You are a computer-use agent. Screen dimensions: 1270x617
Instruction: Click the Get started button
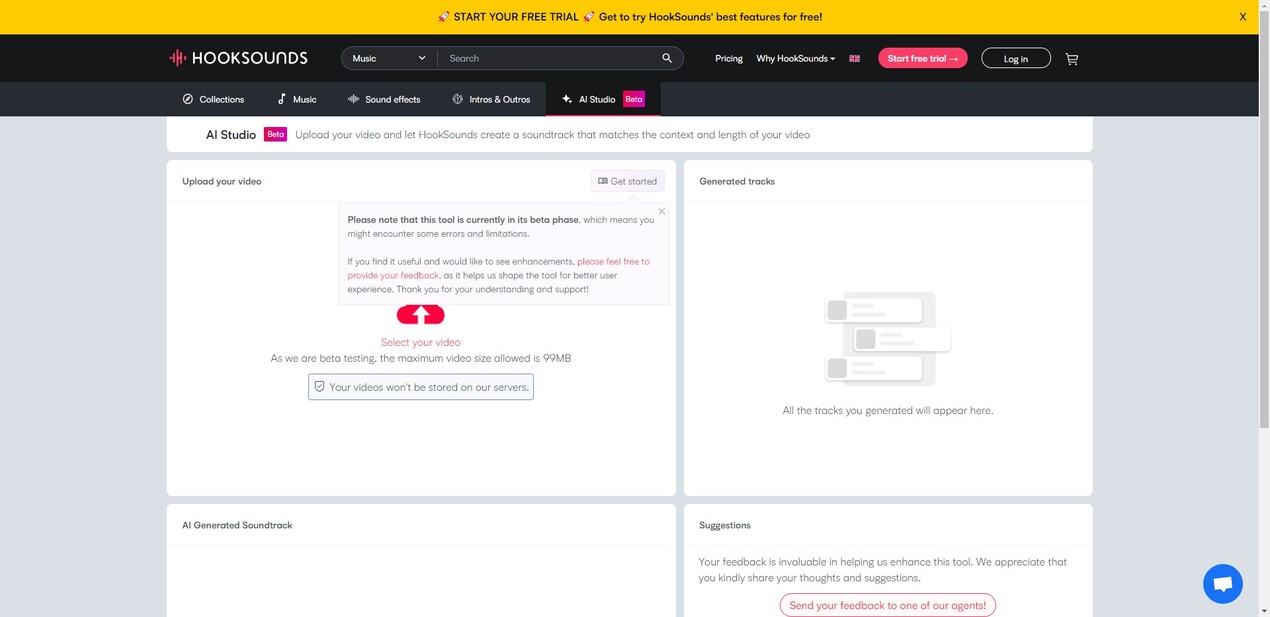point(627,181)
